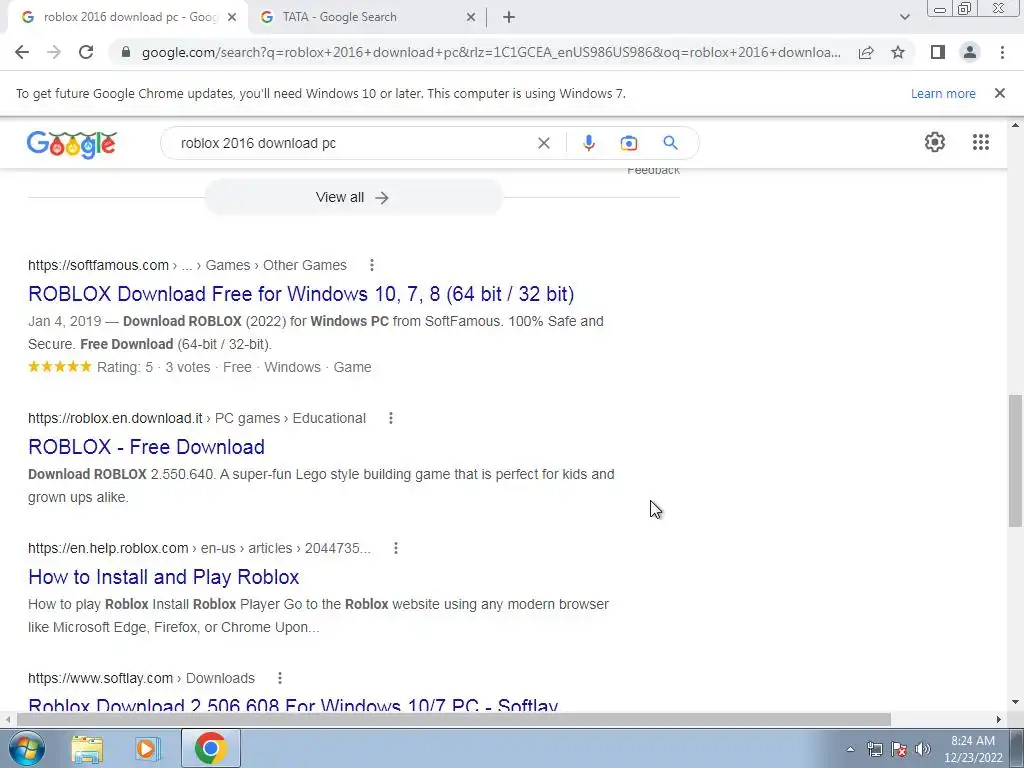The width and height of the screenshot is (1024, 768).
Task: Open the Action Center flag icon
Action: (899, 749)
